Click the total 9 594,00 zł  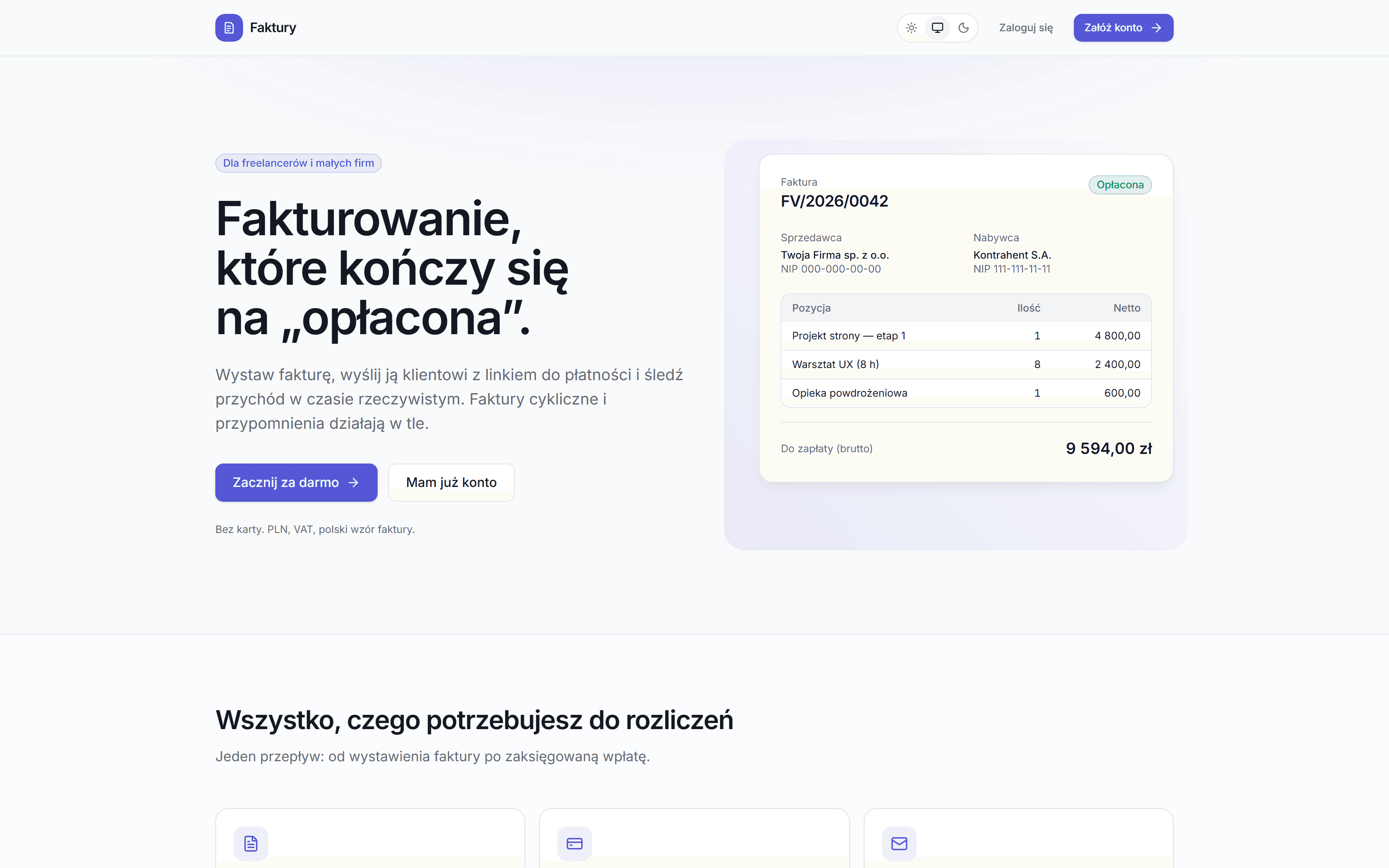1108,448
